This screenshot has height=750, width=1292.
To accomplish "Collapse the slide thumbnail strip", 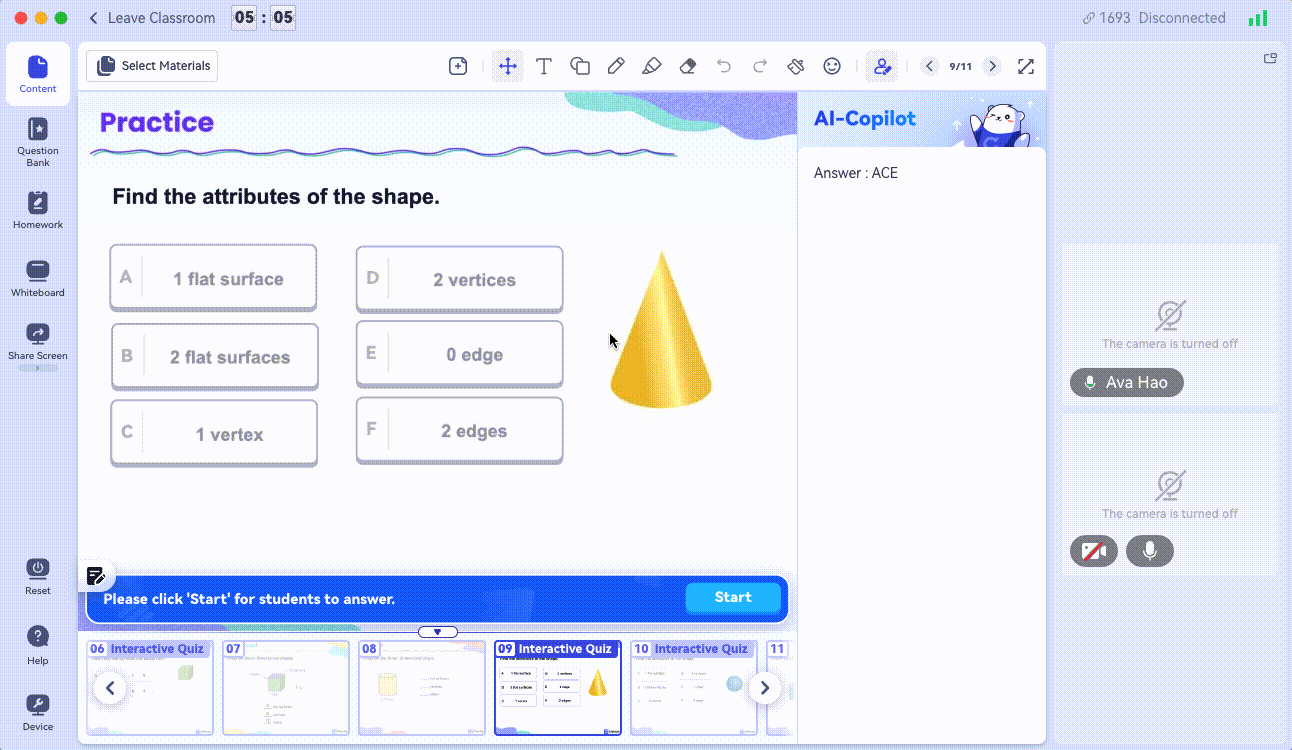I will (x=437, y=632).
